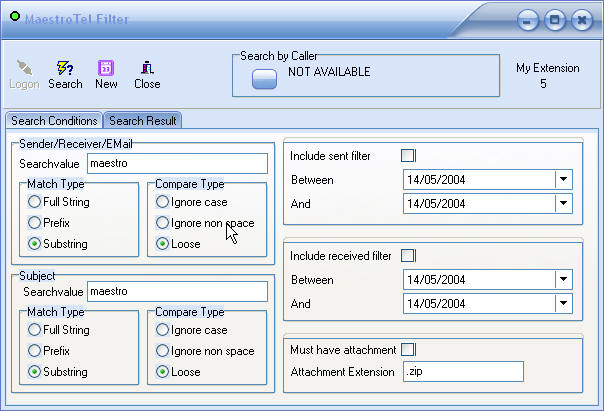Image resolution: width=604 pixels, height=411 pixels.
Task: Click the NOT AVAILABLE caller text
Action: point(329,72)
